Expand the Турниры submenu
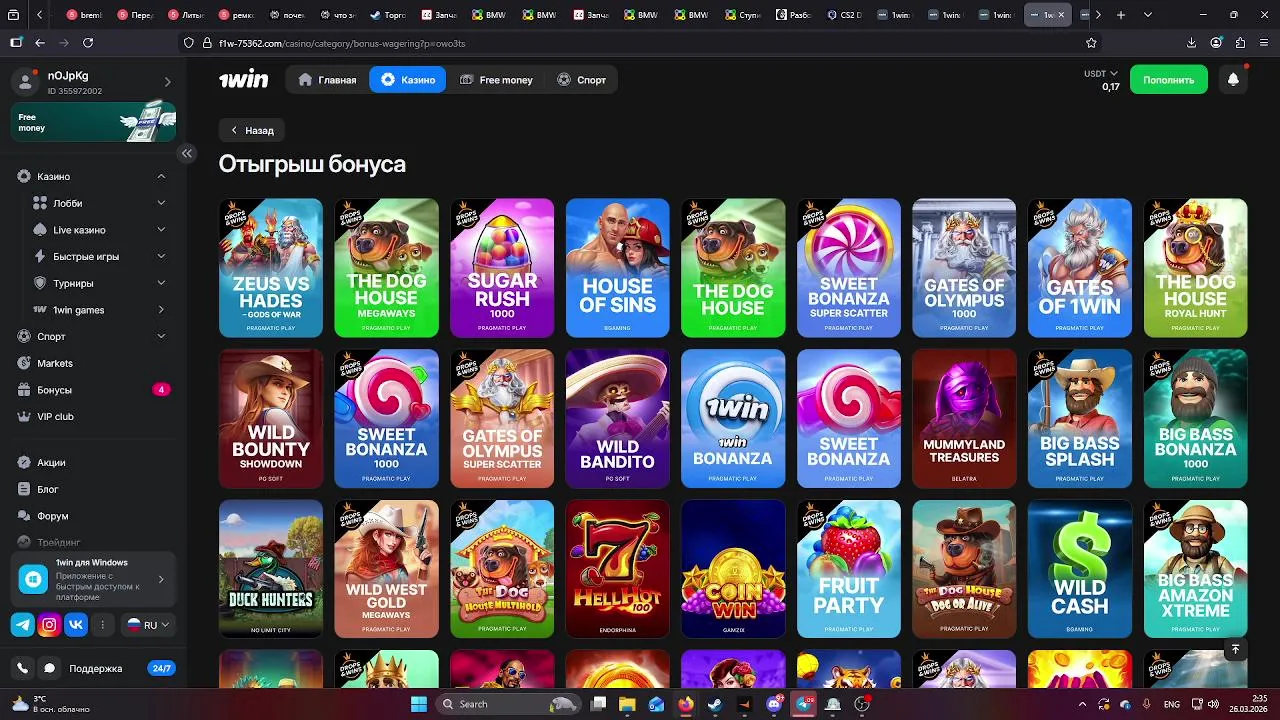Screen dimensions: 1280x720 161,283
